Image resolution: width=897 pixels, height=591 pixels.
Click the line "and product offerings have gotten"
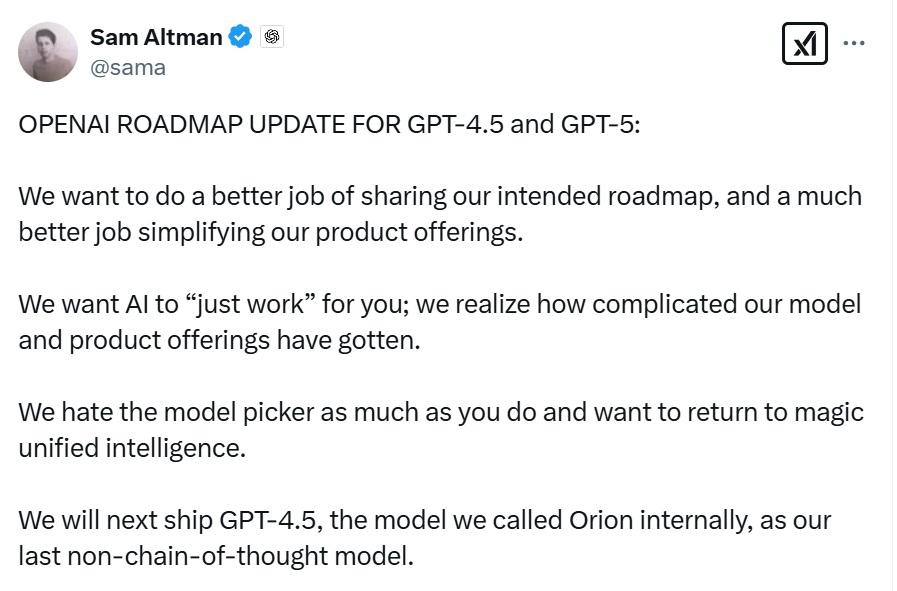tap(219, 340)
